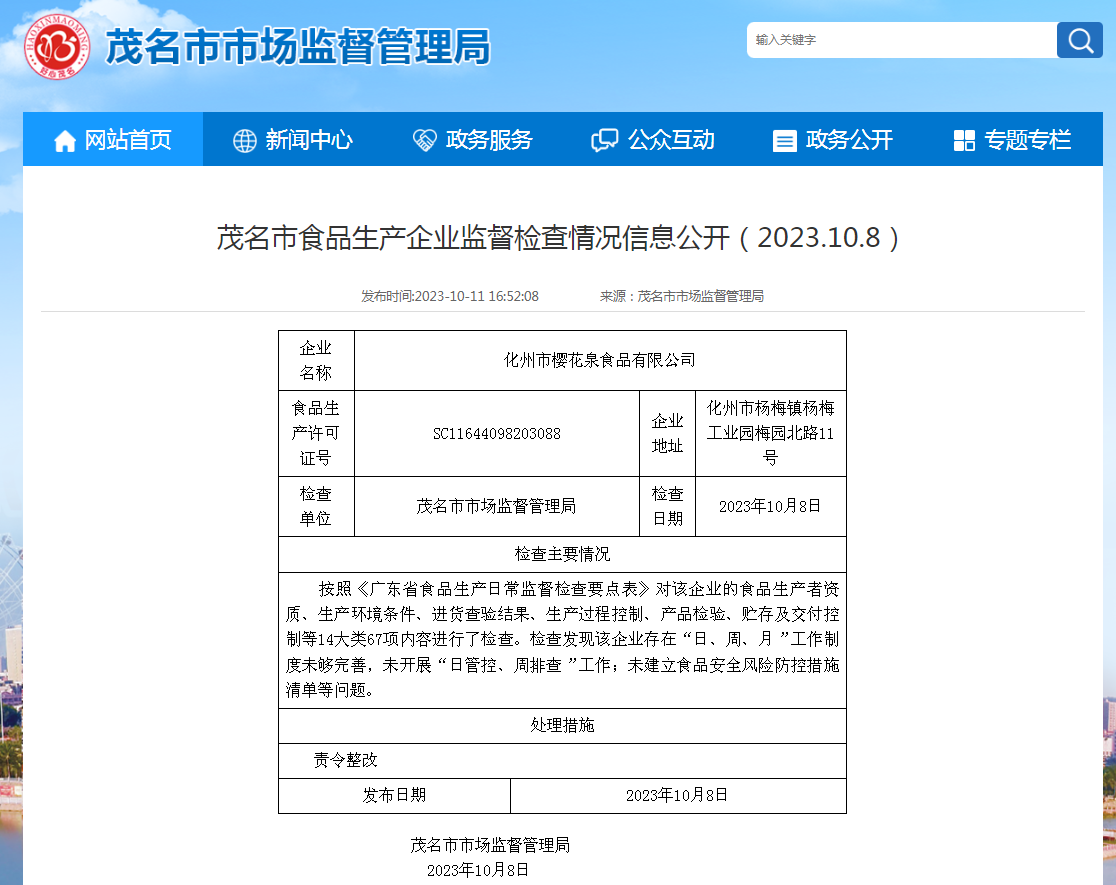Click the red Maoming city logo emblem
Image resolution: width=1116 pixels, height=885 pixels.
pyautogui.click(x=57, y=46)
